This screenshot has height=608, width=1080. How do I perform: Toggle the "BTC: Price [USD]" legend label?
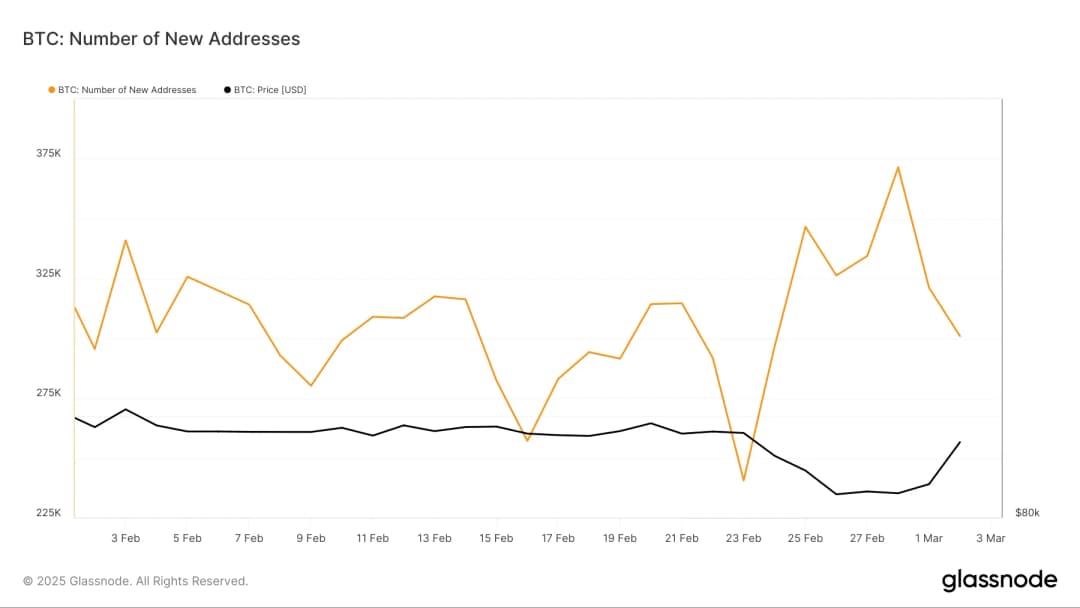(270, 90)
